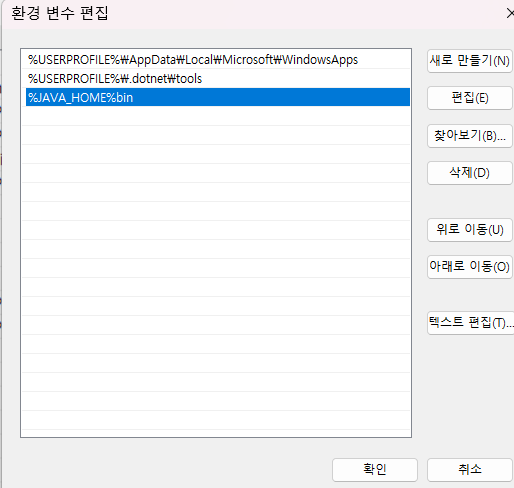Click 찾아보기(B)... to browse folders
Viewport: 514px width, 488px height.
[469, 136]
